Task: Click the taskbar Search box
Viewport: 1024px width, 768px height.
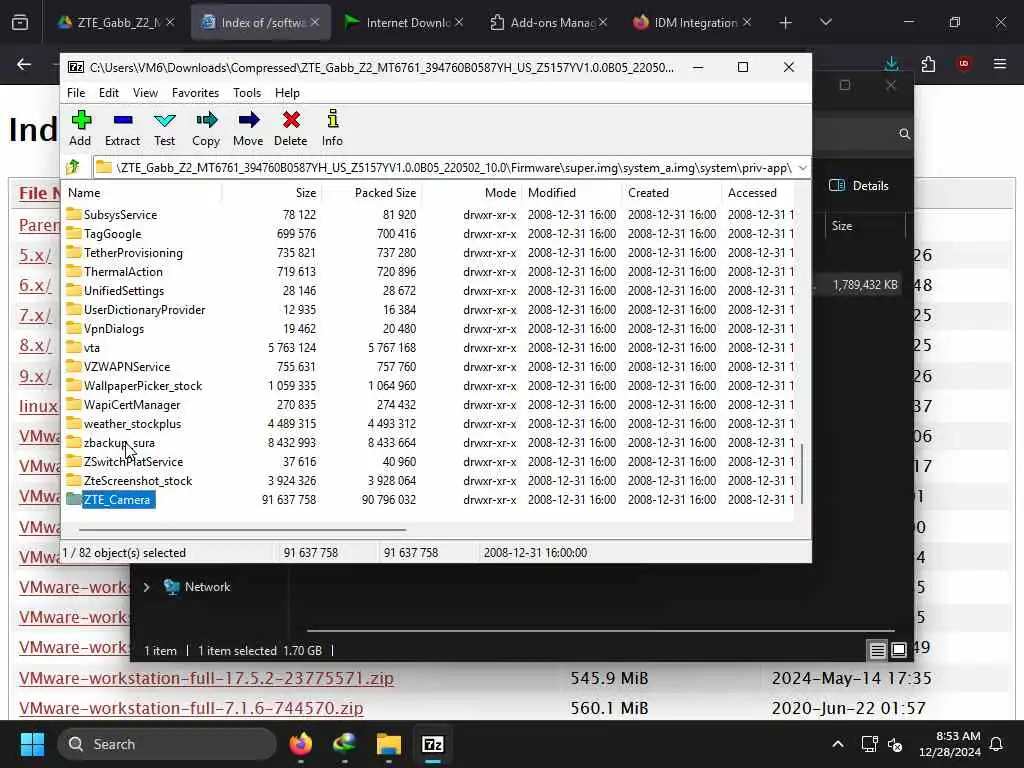Action: [x=167, y=744]
